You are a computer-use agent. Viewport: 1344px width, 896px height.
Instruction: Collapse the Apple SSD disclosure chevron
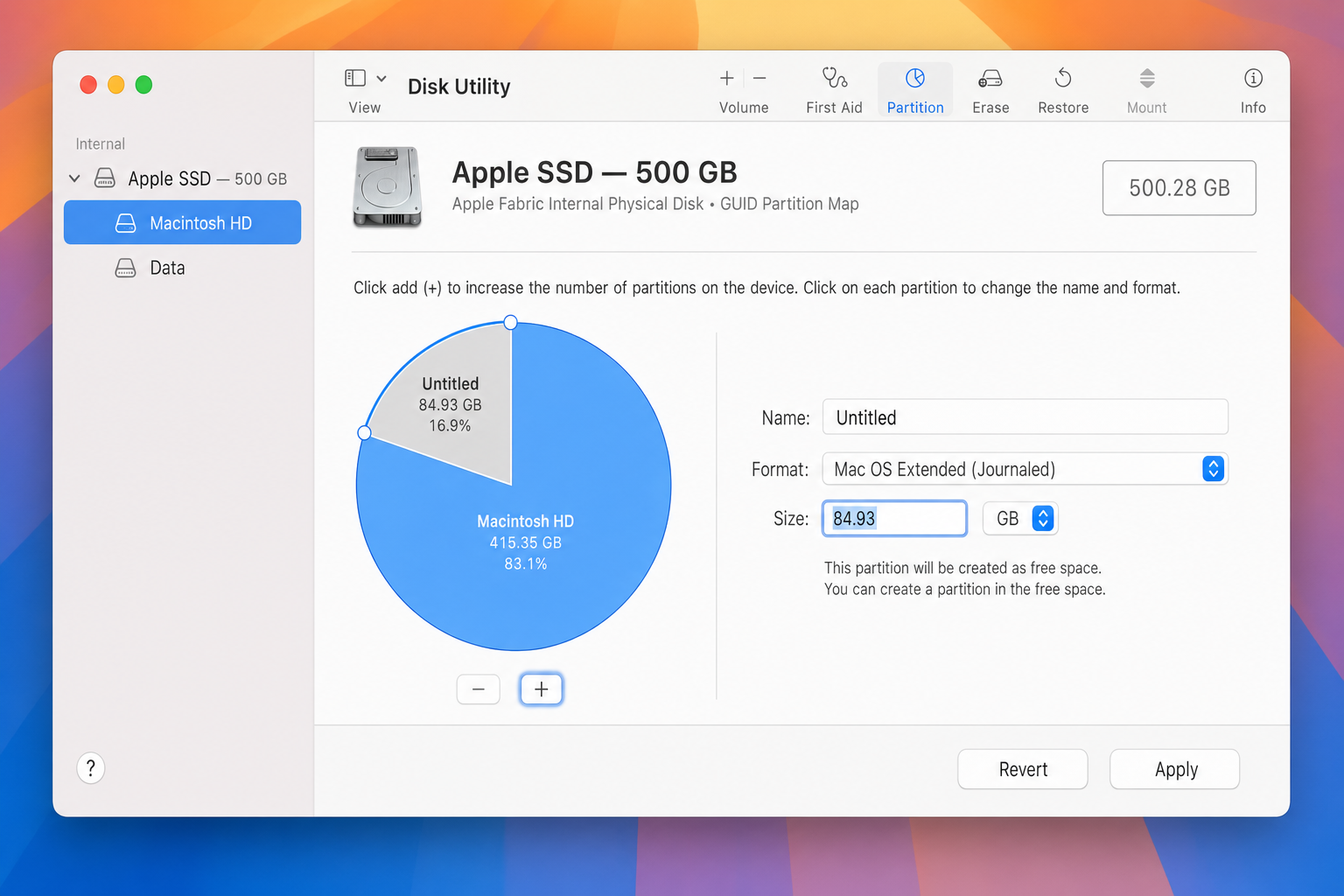pyautogui.click(x=74, y=178)
